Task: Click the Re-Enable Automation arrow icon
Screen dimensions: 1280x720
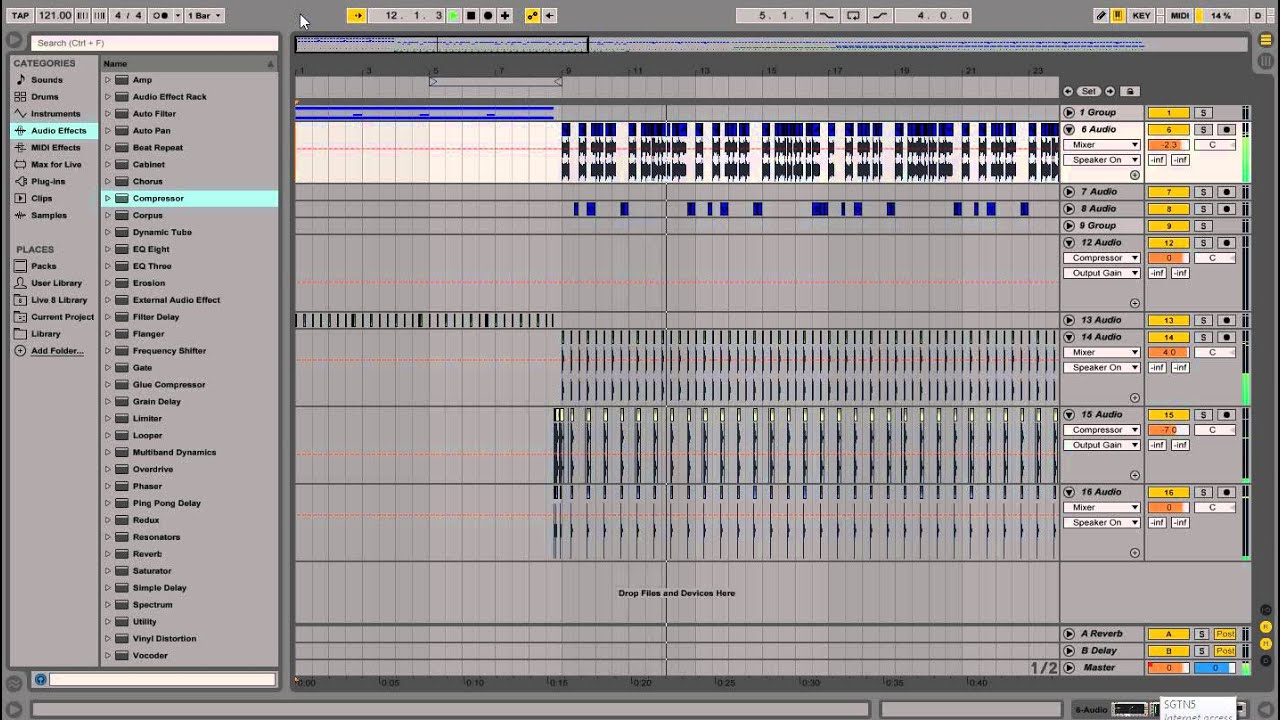Action: coord(549,15)
